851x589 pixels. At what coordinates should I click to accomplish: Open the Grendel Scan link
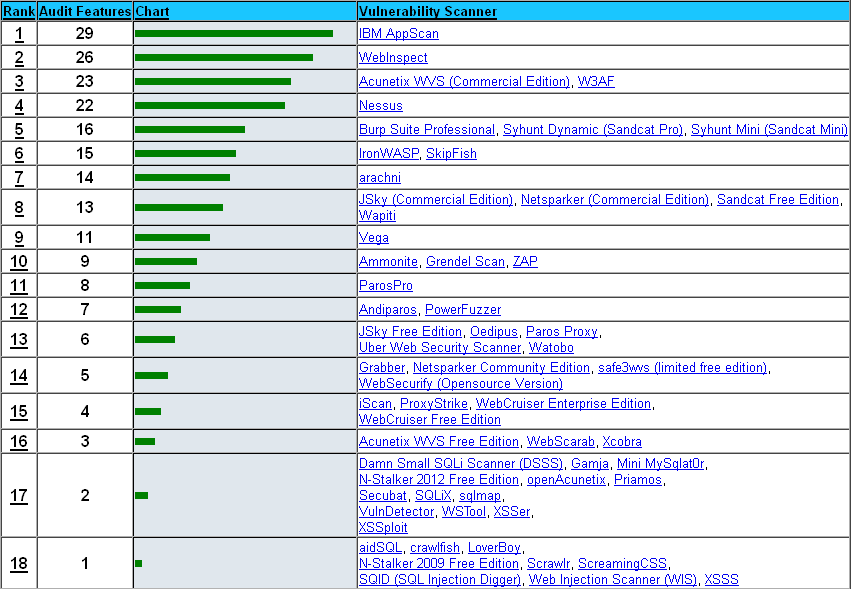pyautogui.click(x=465, y=262)
